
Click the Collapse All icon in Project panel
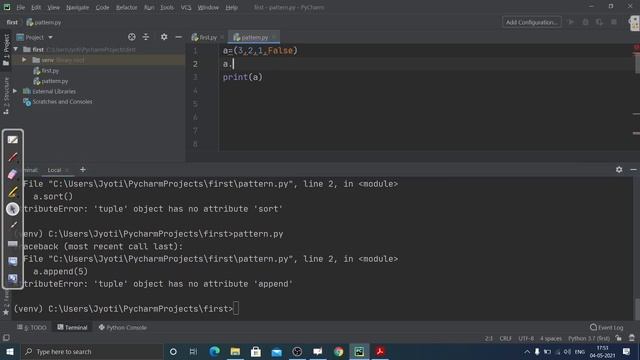pos(146,37)
